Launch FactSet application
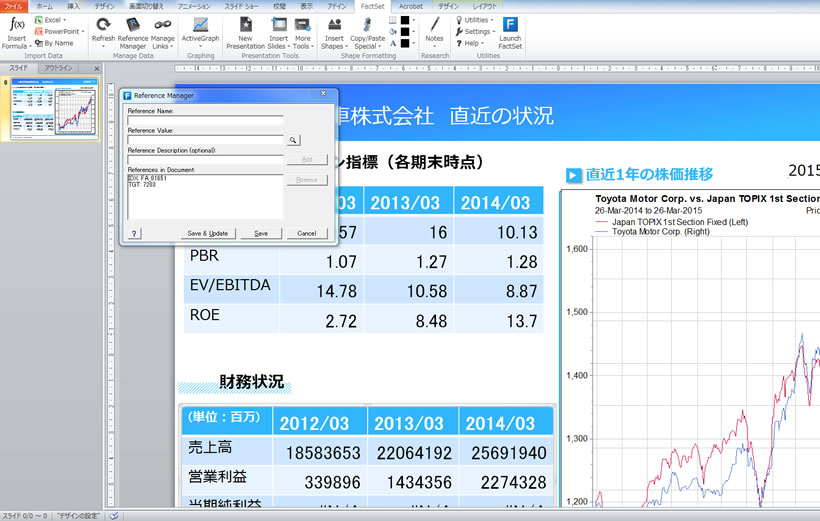Image resolution: width=820 pixels, height=521 pixels. [x=510, y=32]
